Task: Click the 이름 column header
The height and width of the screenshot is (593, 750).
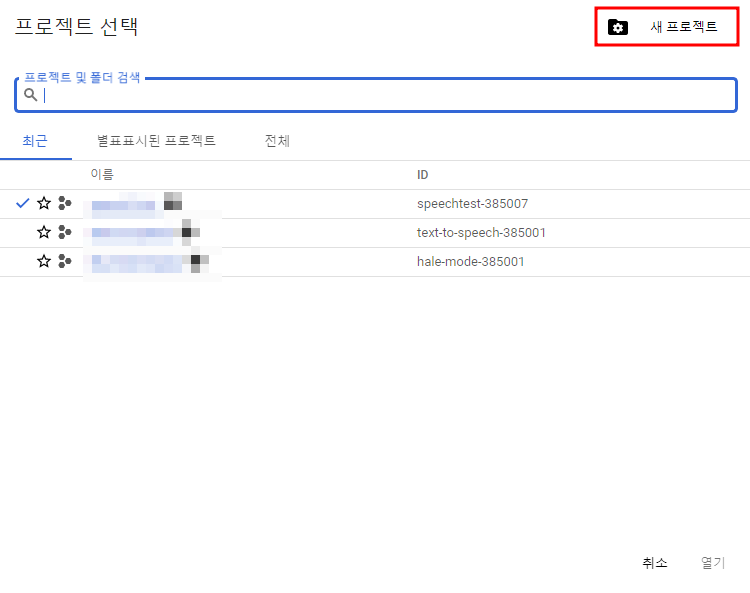Action: tap(102, 175)
